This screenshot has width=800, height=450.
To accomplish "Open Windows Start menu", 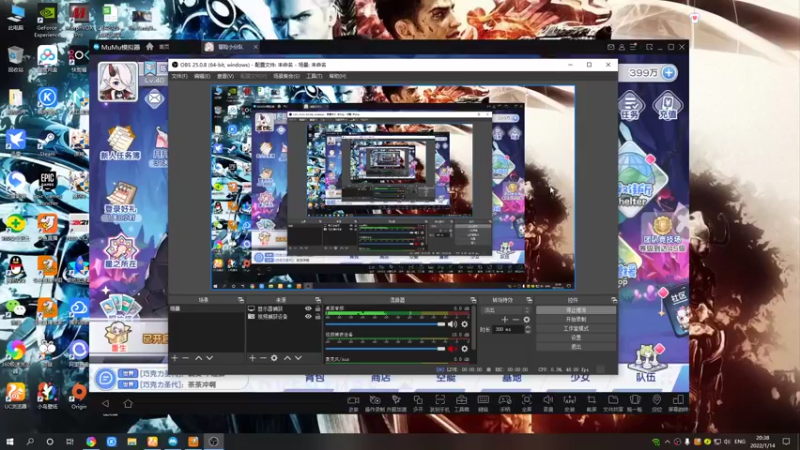I will pyautogui.click(x=9, y=441).
